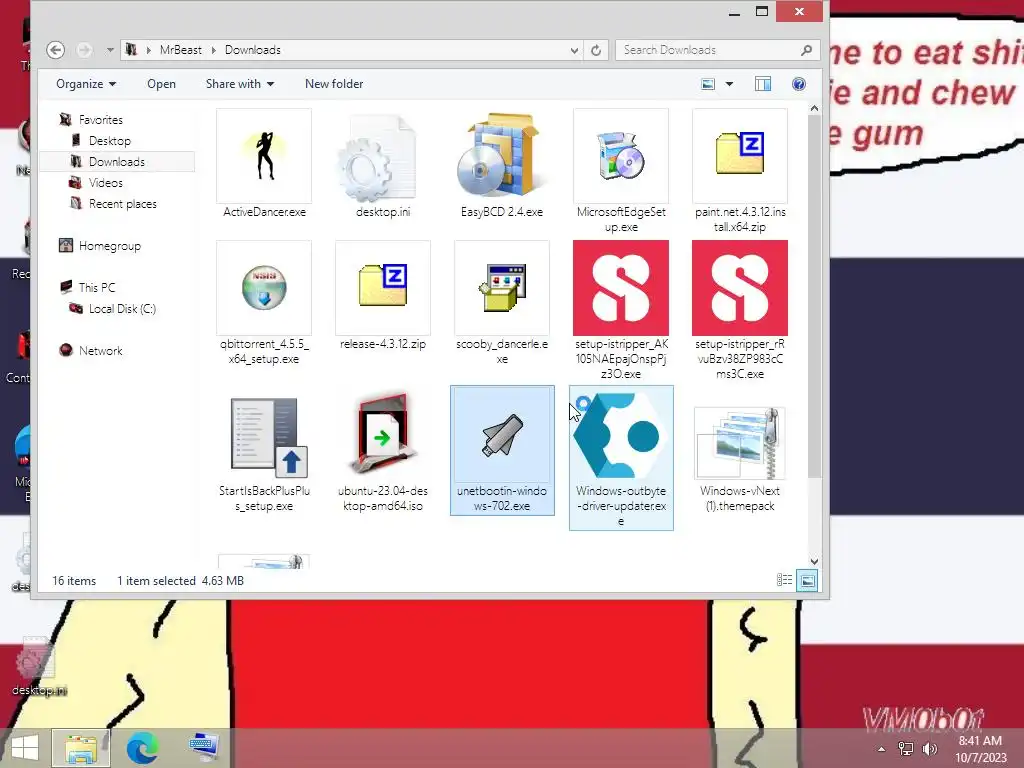Open the Explorer Help icon
Image resolution: width=1024 pixels, height=768 pixels.
(799, 84)
